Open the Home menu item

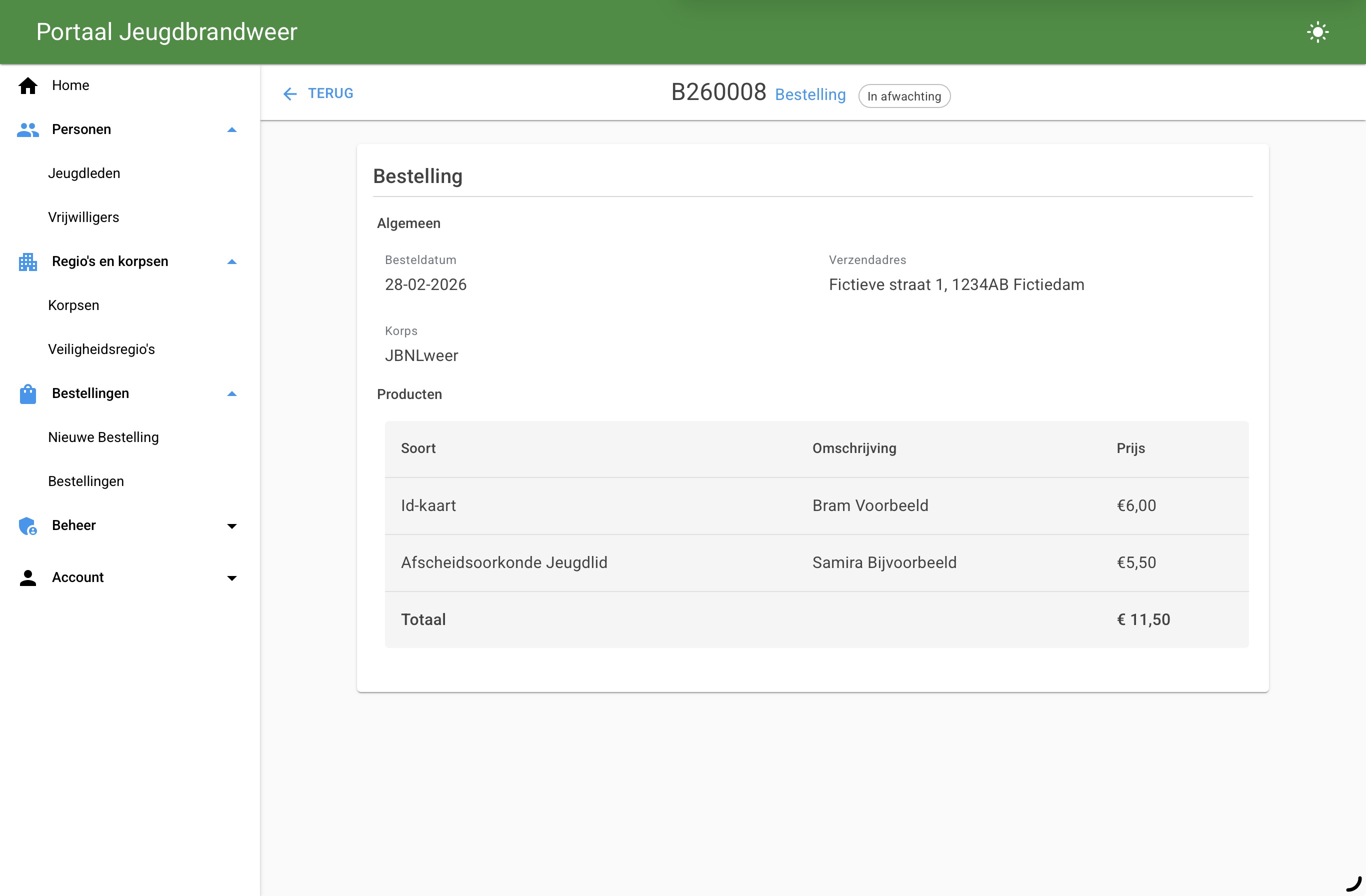coord(129,85)
